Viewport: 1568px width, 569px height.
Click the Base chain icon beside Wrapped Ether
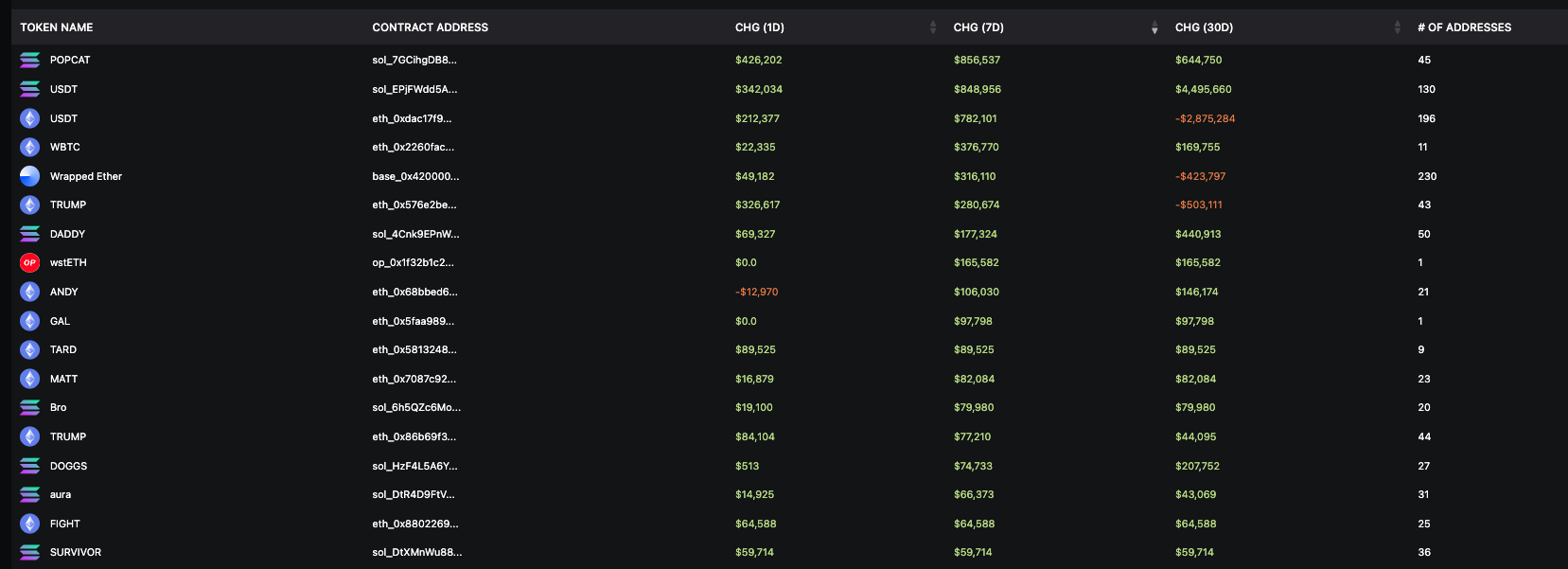(30, 176)
